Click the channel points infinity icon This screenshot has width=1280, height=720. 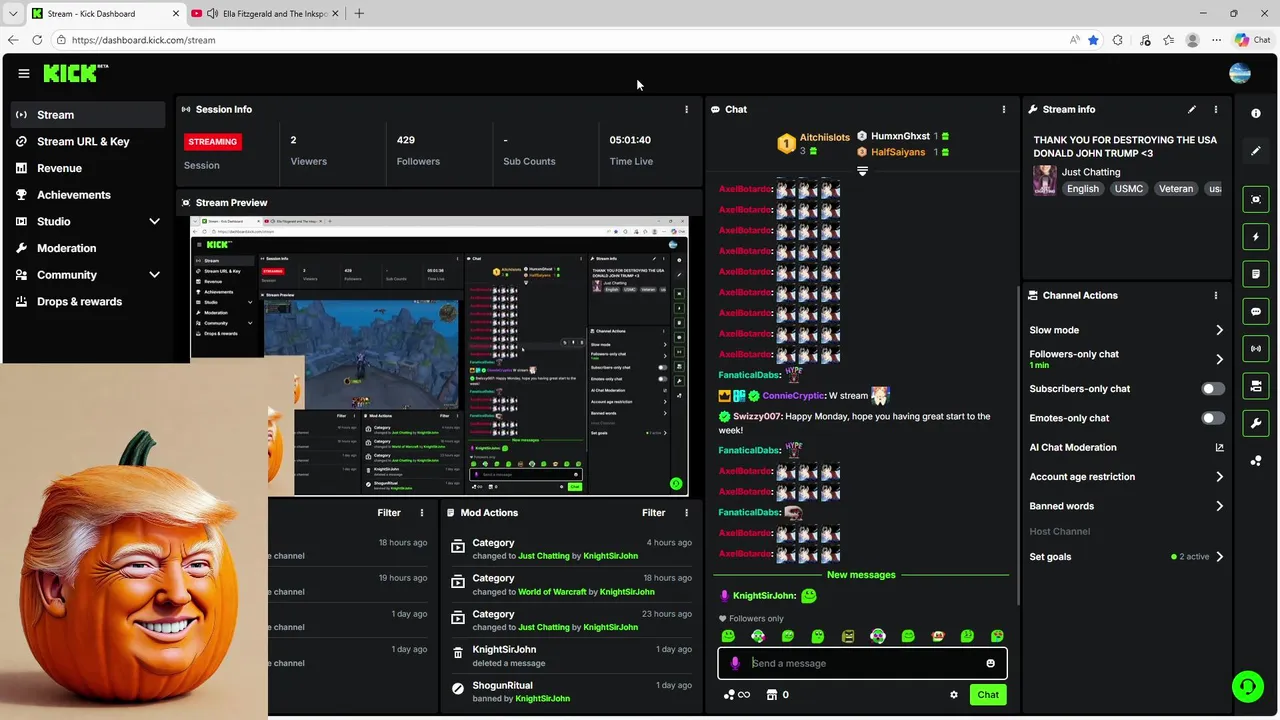[737, 695]
